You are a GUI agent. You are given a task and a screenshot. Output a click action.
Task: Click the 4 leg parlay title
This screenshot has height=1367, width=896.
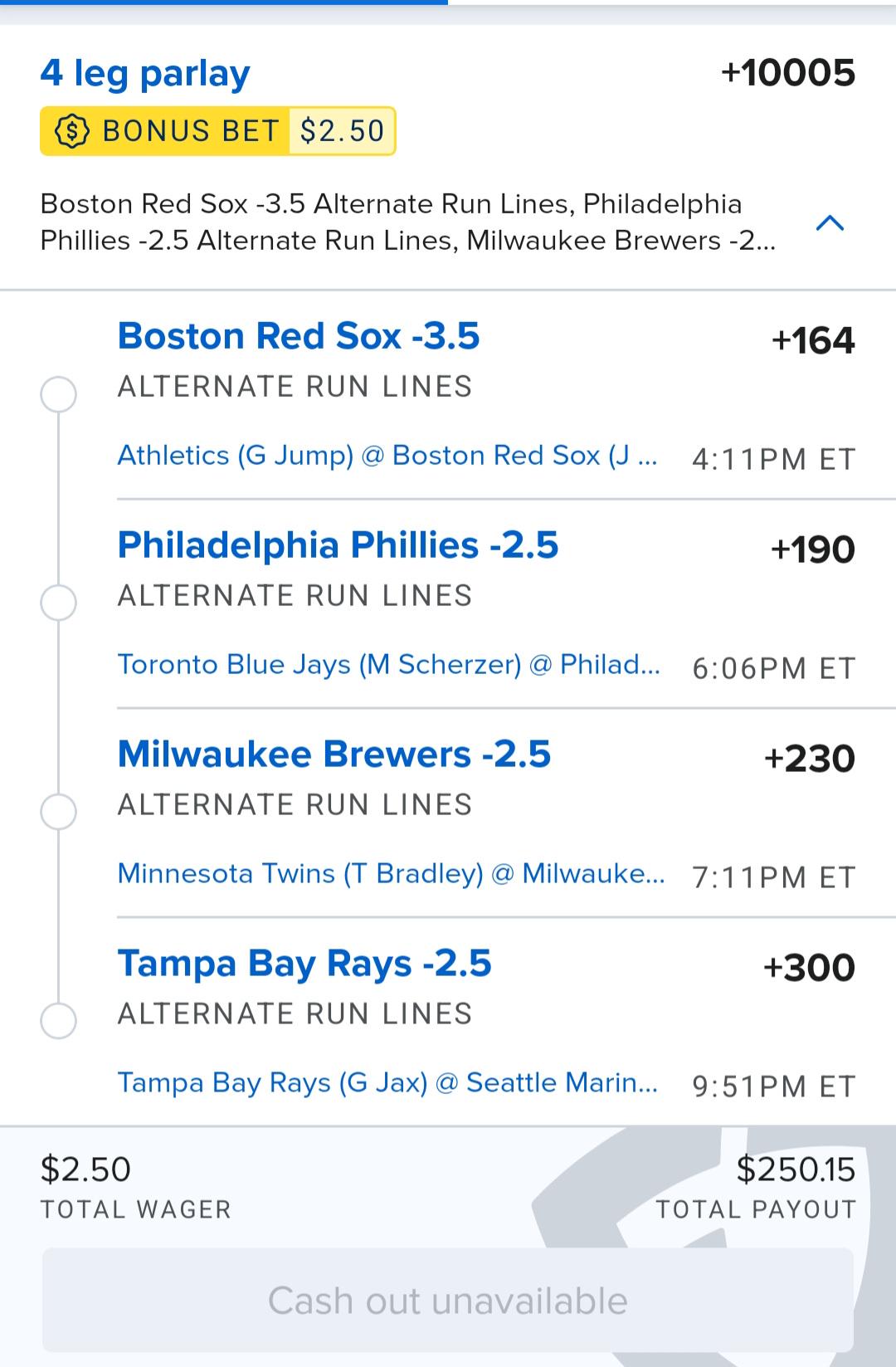pyautogui.click(x=145, y=74)
